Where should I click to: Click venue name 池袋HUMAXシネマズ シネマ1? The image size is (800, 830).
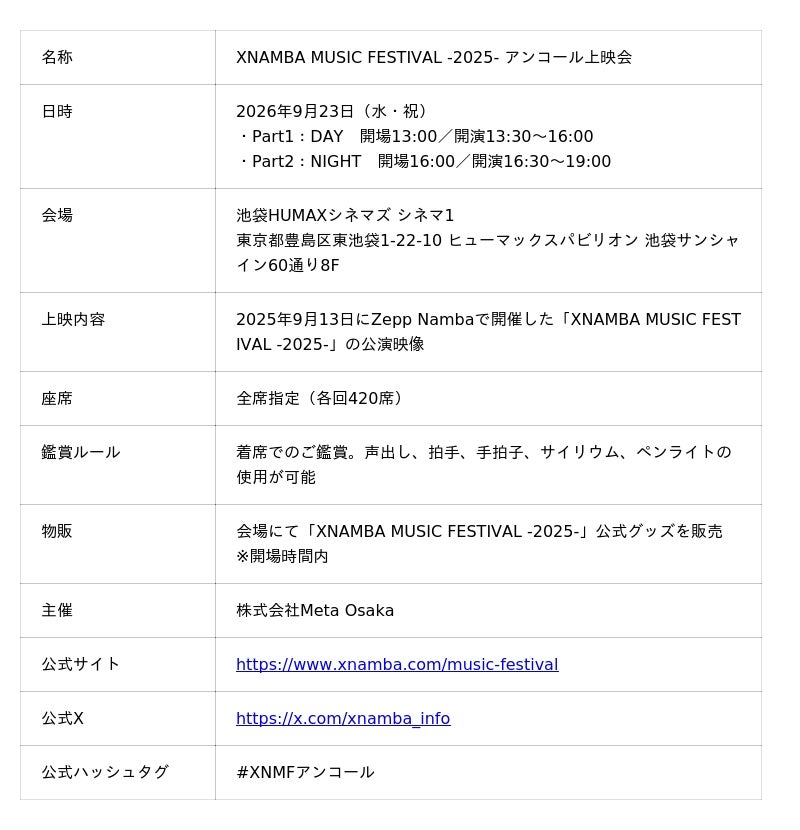click(x=345, y=215)
